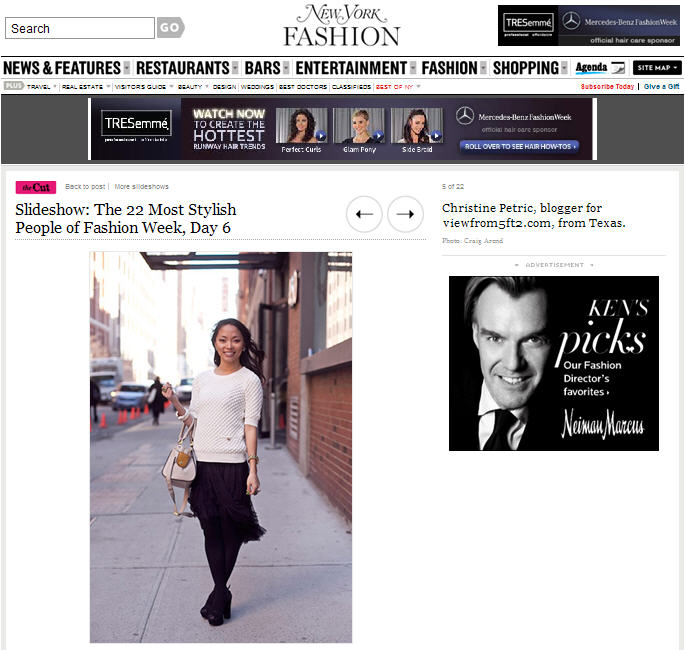Open the More slideshows link
The width and height of the screenshot is (685, 650).
point(141,187)
